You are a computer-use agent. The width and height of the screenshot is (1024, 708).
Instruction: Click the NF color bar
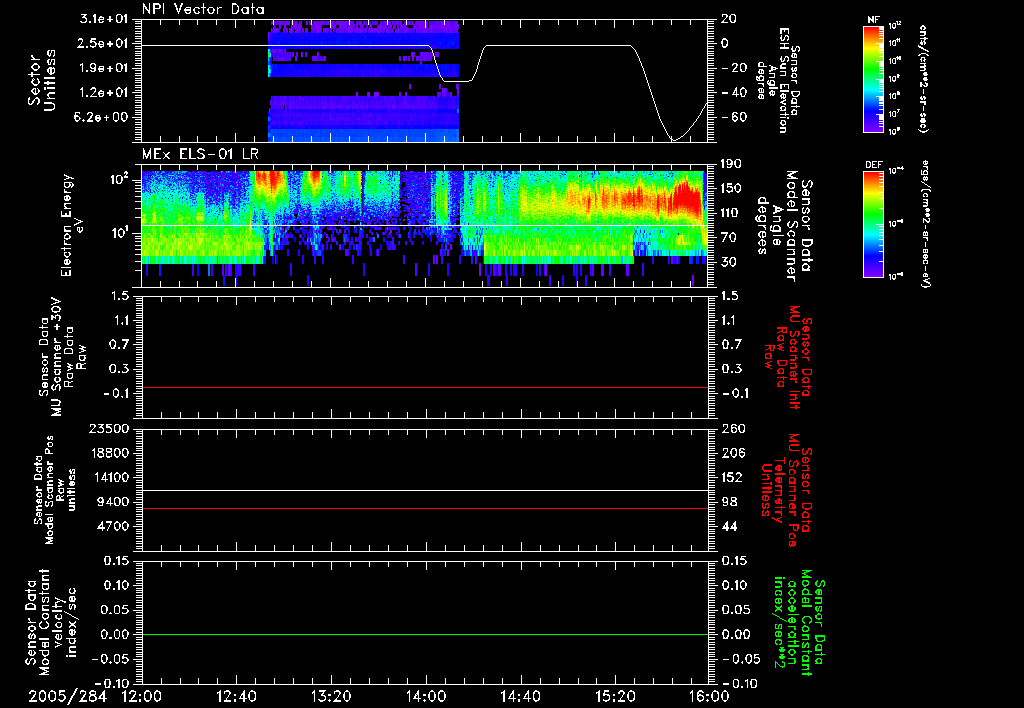click(x=873, y=78)
